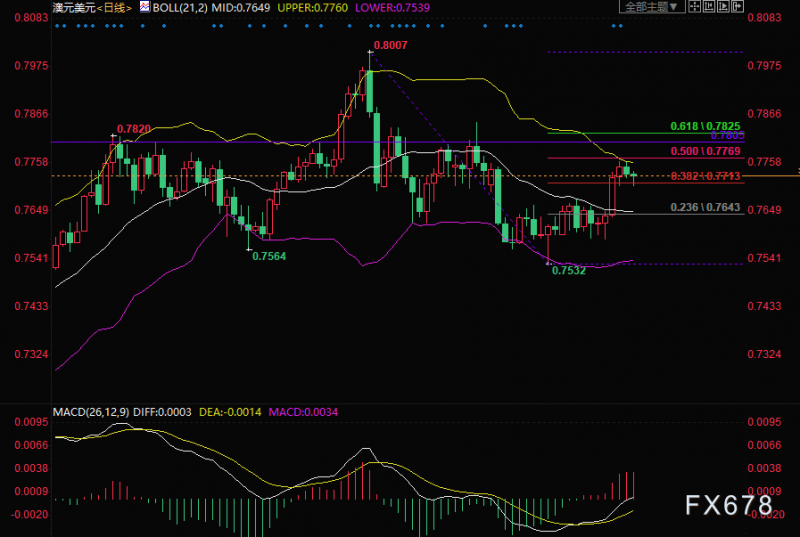Click the jump-to-start chart icon
Screen dimensions: 800x537
[x=709, y=6]
